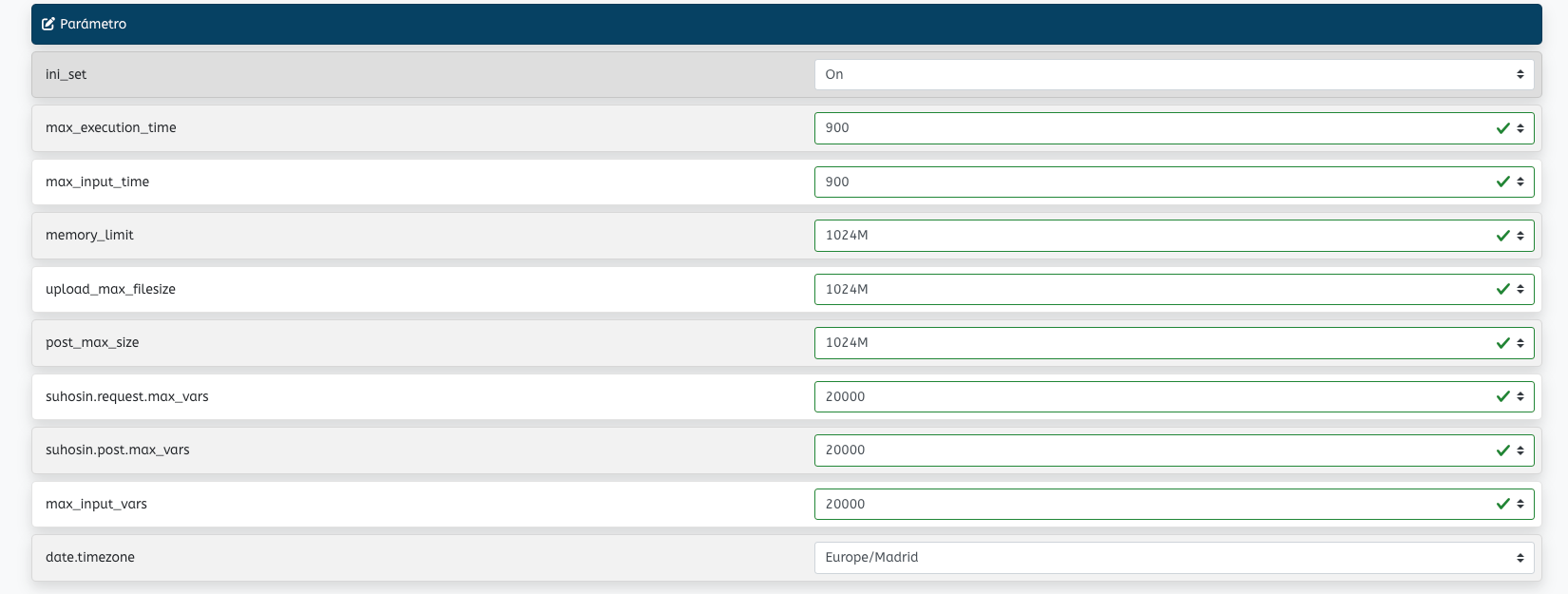Screen dimensions: 1568x594
Task: Open the memory_limit 1024M dropdown
Action: [1174, 236]
